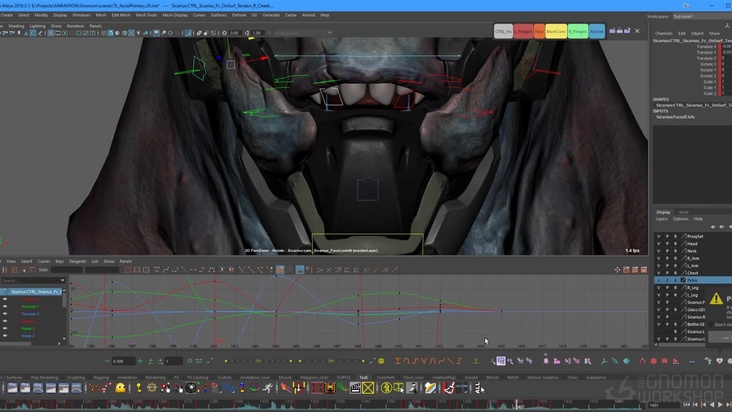The image size is (732, 412).
Task: Open the graph editor search field dropdown arrow
Action: (x=63, y=280)
